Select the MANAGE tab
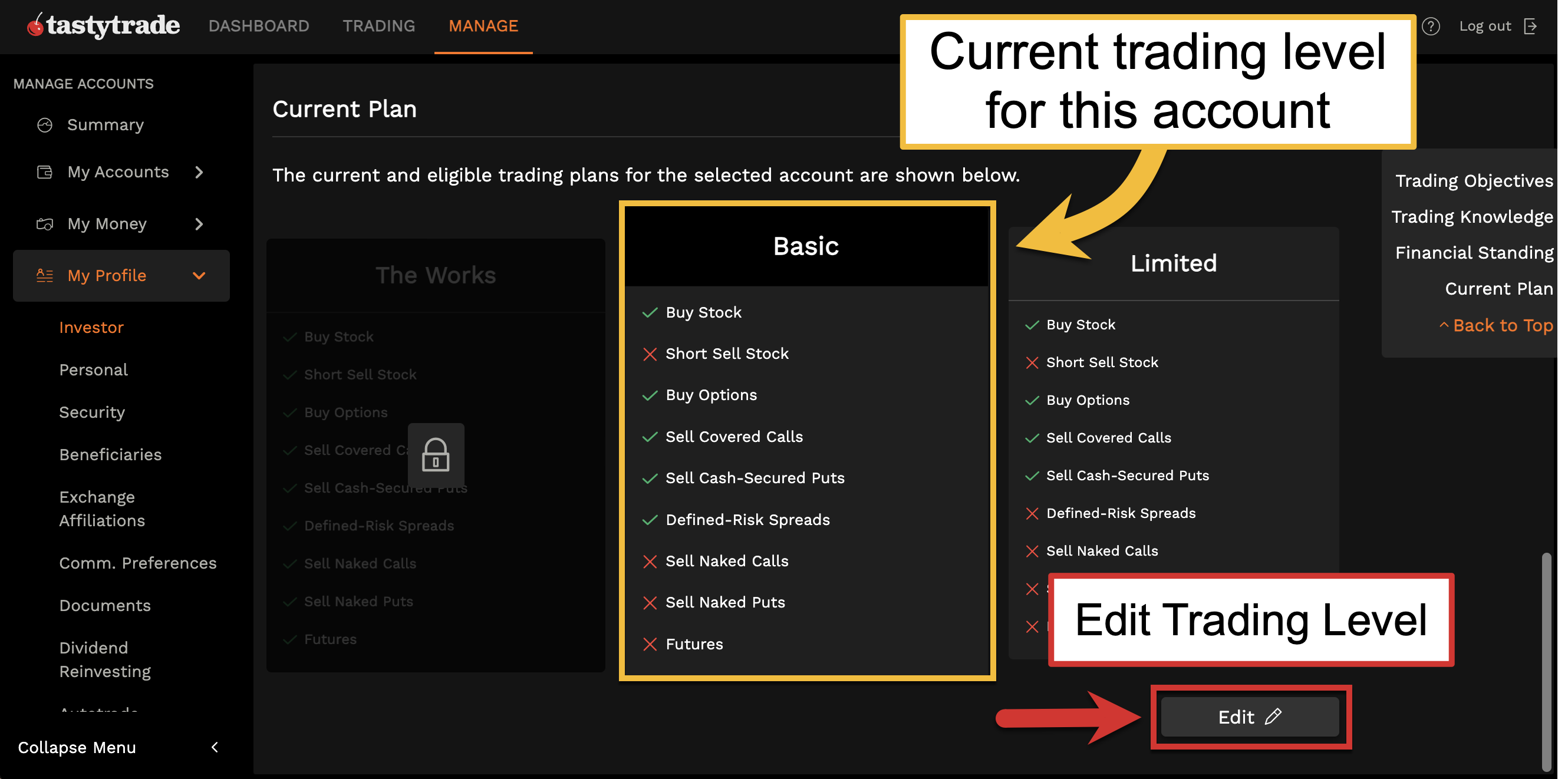The width and height of the screenshot is (1568, 779). (x=483, y=25)
